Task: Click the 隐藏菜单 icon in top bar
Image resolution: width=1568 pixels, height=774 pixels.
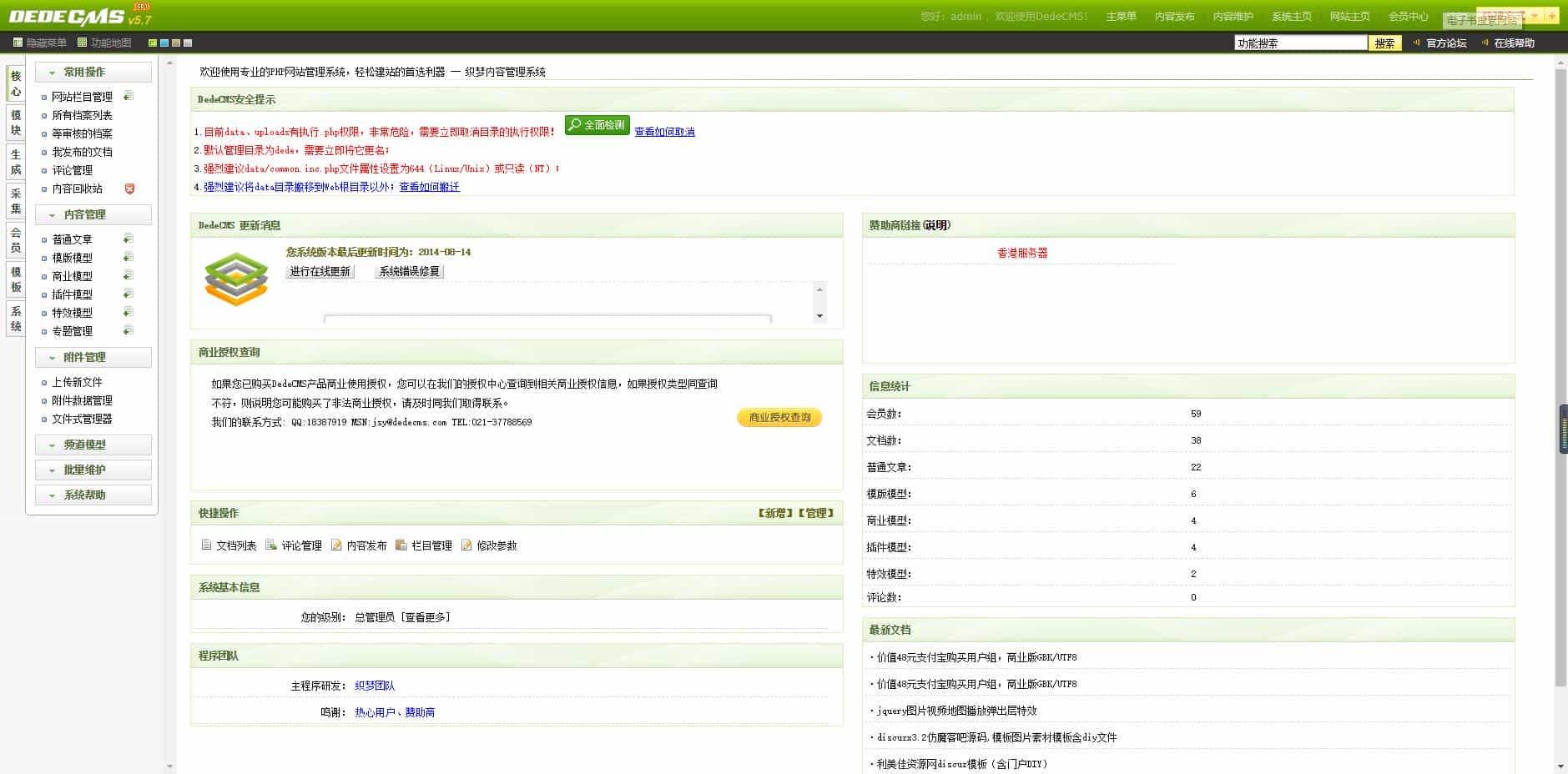Action: [18, 43]
